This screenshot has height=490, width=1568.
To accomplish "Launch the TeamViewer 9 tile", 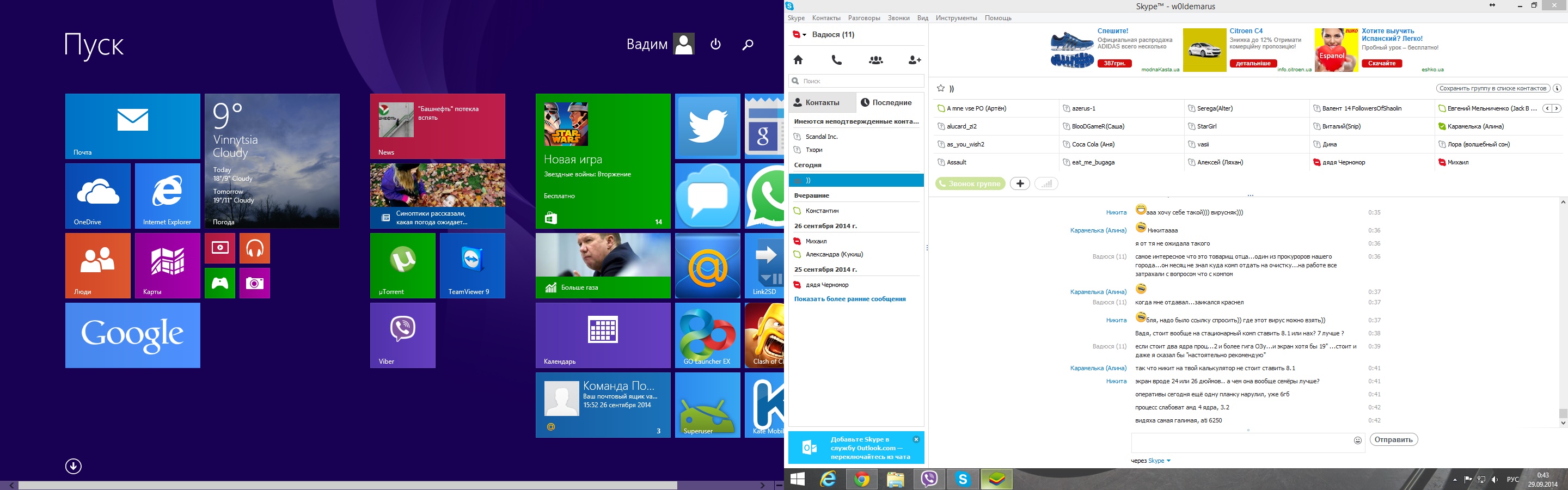I will click(473, 265).
